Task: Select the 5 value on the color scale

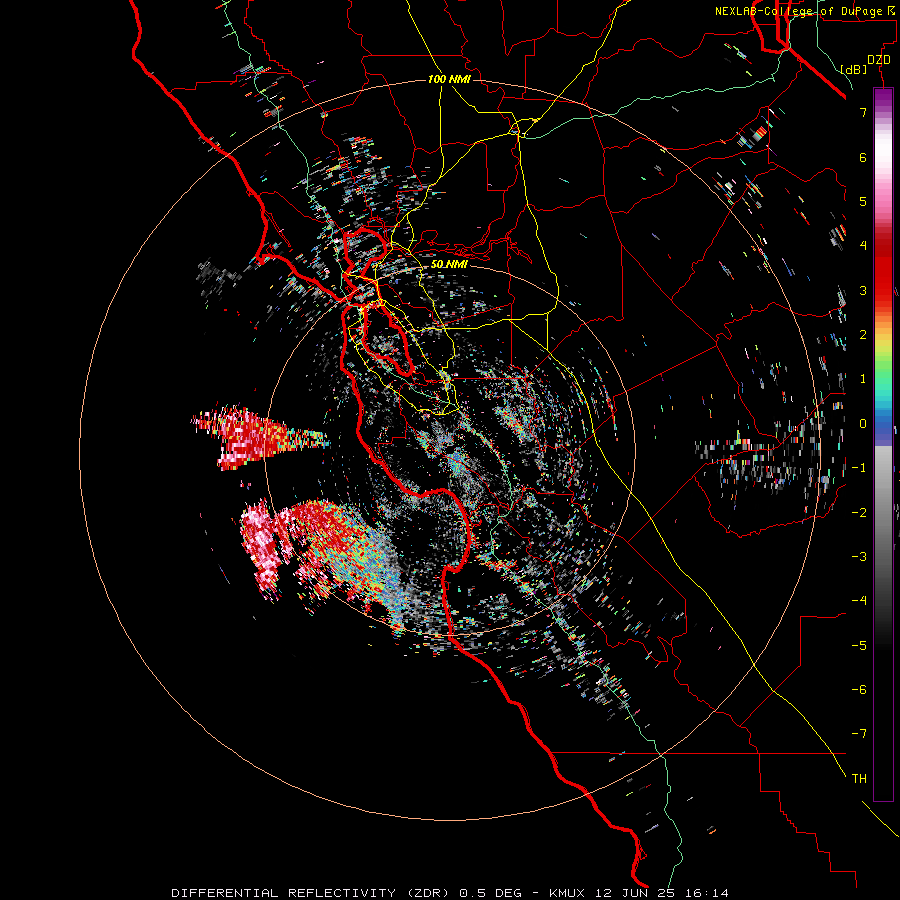Action: coord(863,201)
